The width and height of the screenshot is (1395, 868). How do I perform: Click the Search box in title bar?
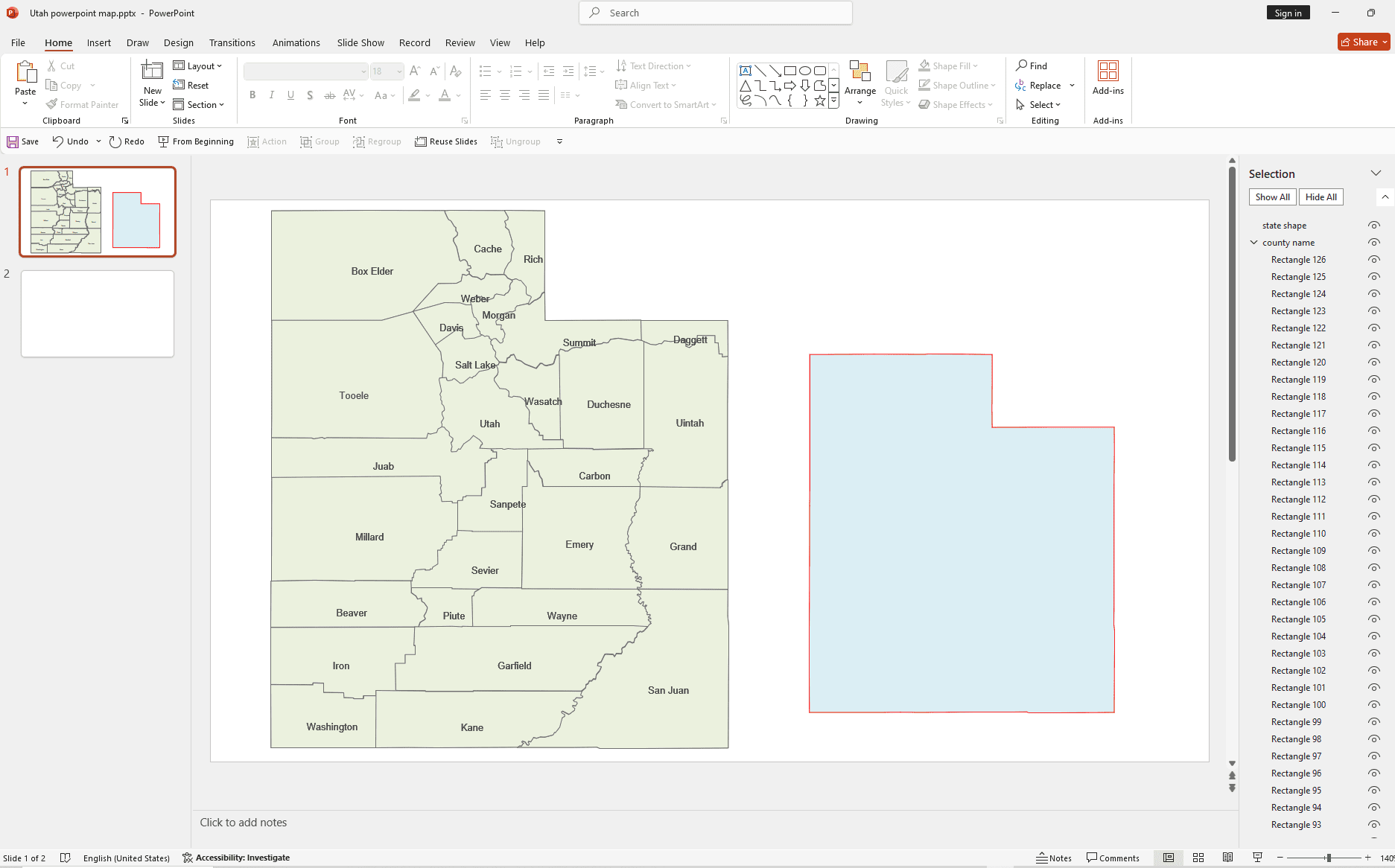point(716,13)
